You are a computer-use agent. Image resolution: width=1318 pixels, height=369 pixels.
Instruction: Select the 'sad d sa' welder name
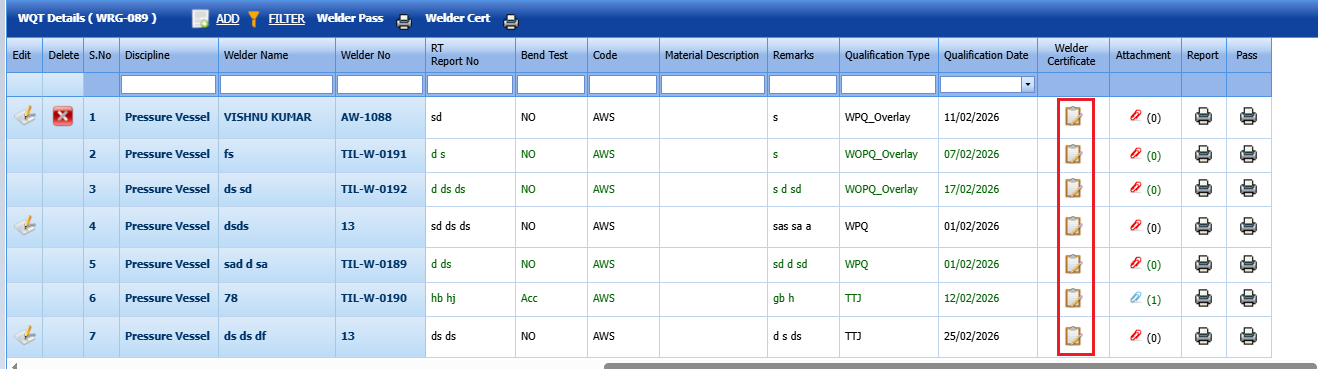click(x=246, y=264)
